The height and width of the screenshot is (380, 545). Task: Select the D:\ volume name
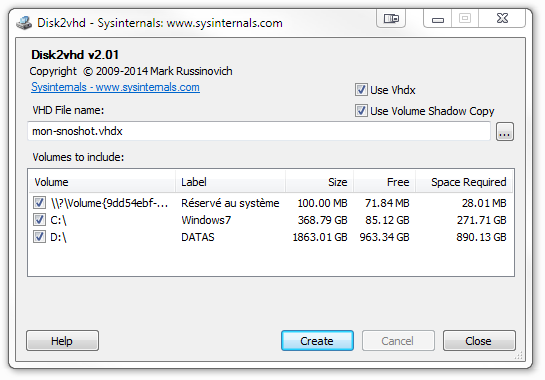[x=58, y=237]
